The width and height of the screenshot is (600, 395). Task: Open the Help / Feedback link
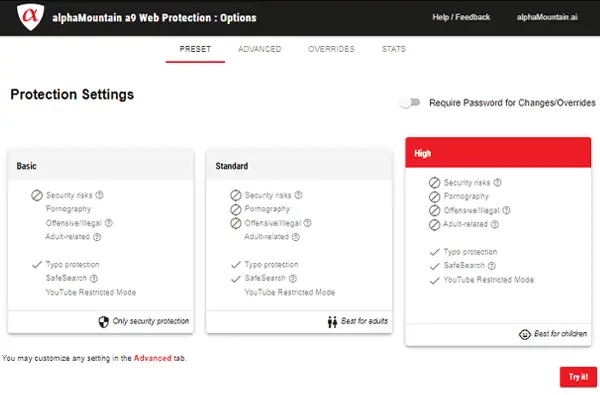tap(461, 17)
